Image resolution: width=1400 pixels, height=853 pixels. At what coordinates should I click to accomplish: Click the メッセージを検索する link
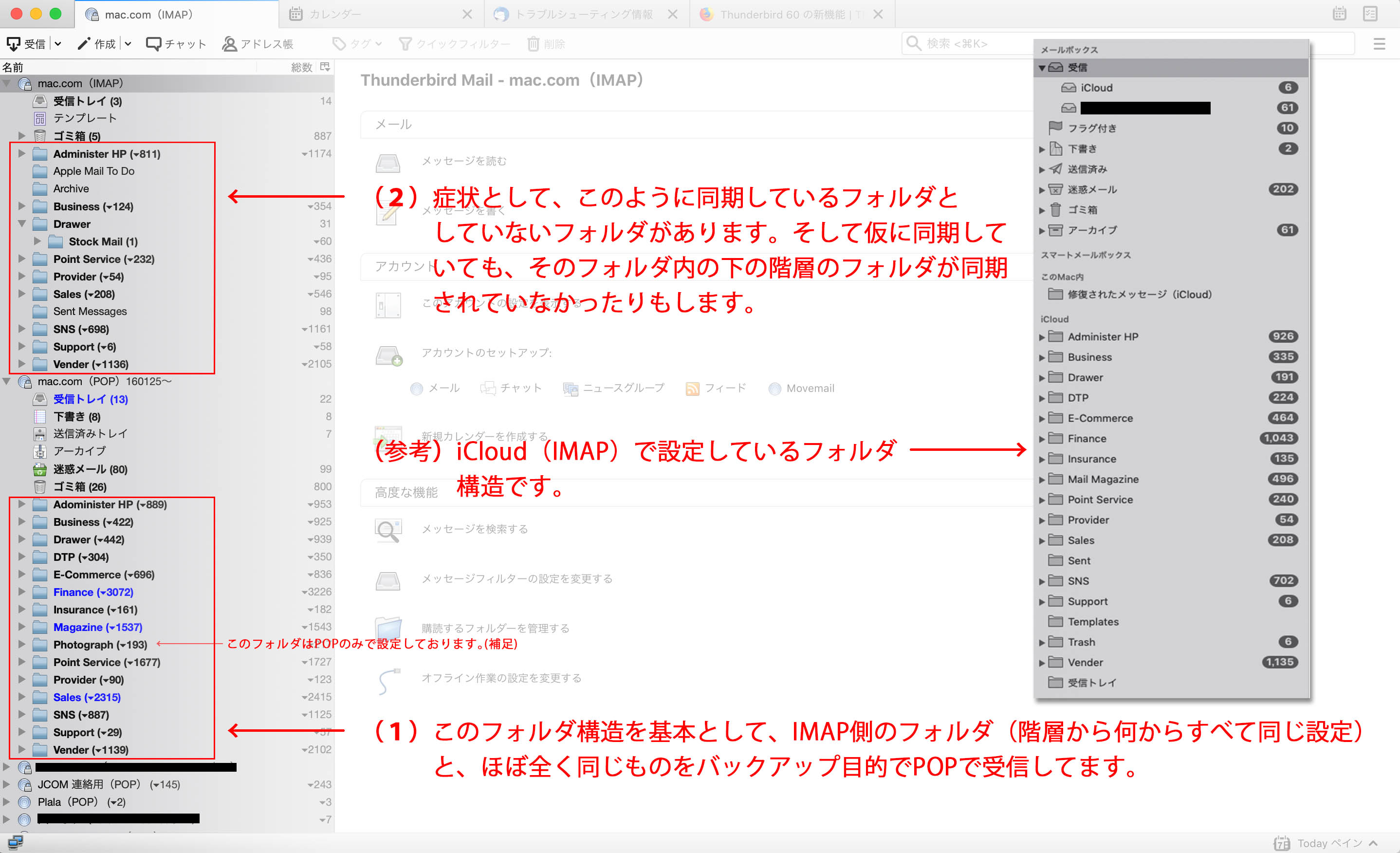pos(475,529)
